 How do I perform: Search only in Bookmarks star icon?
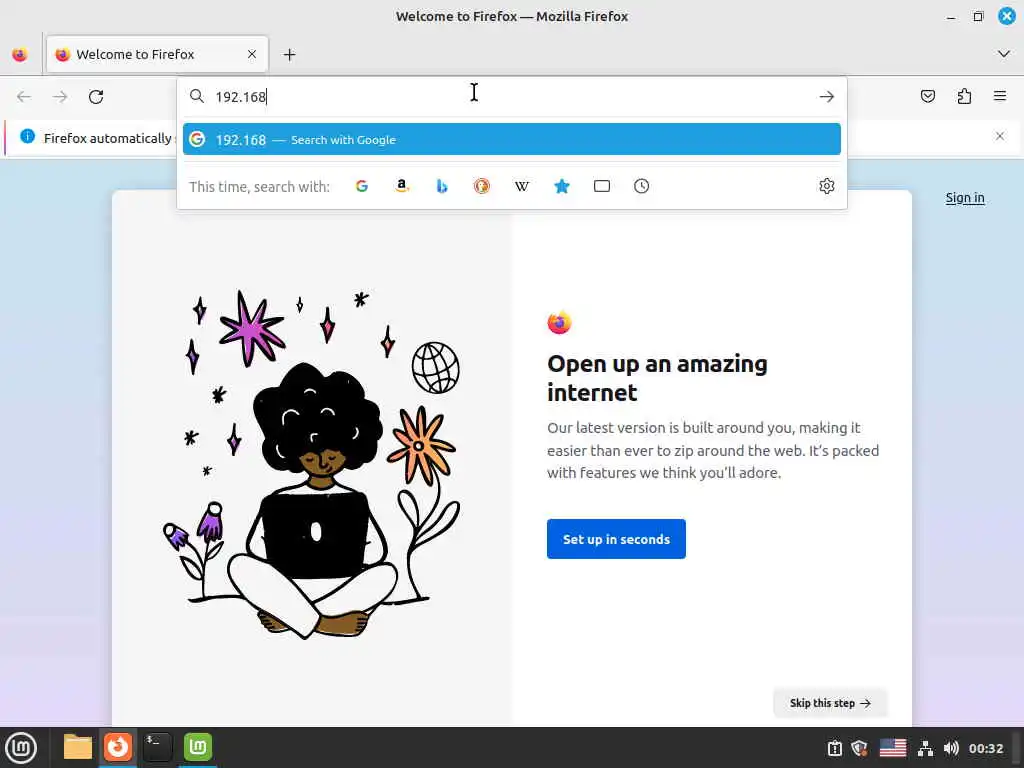pyautogui.click(x=562, y=186)
